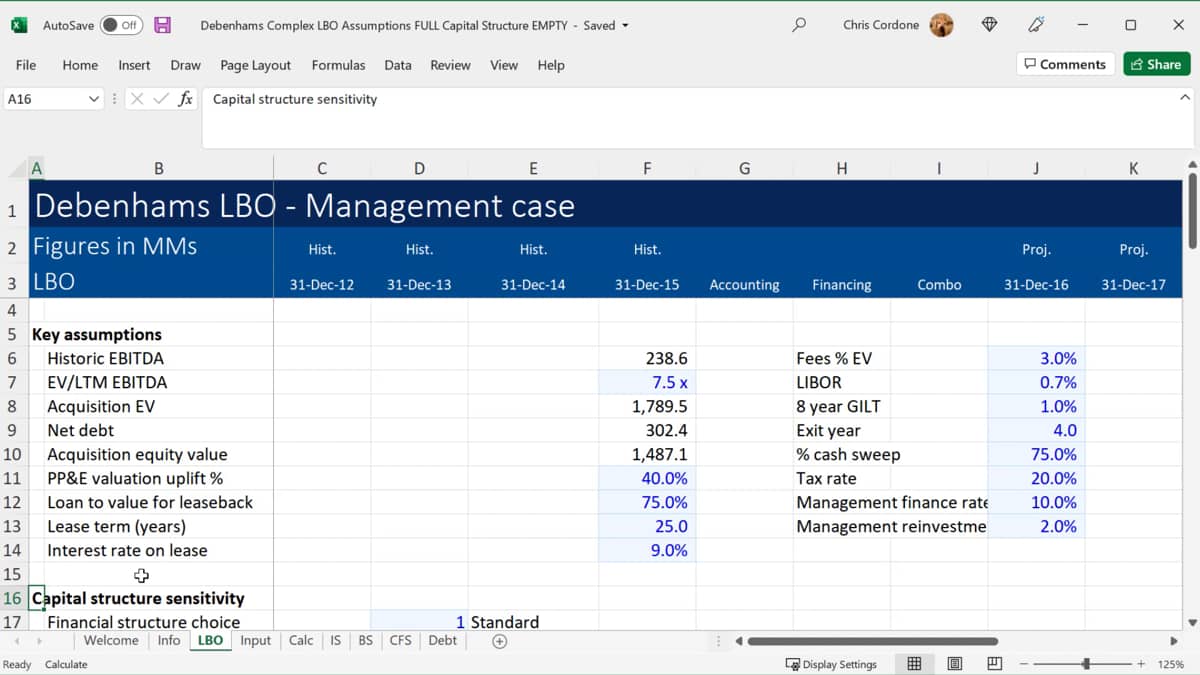Click the horizontal scrollbar thumb
The width and height of the screenshot is (1200, 675).
coord(872,641)
